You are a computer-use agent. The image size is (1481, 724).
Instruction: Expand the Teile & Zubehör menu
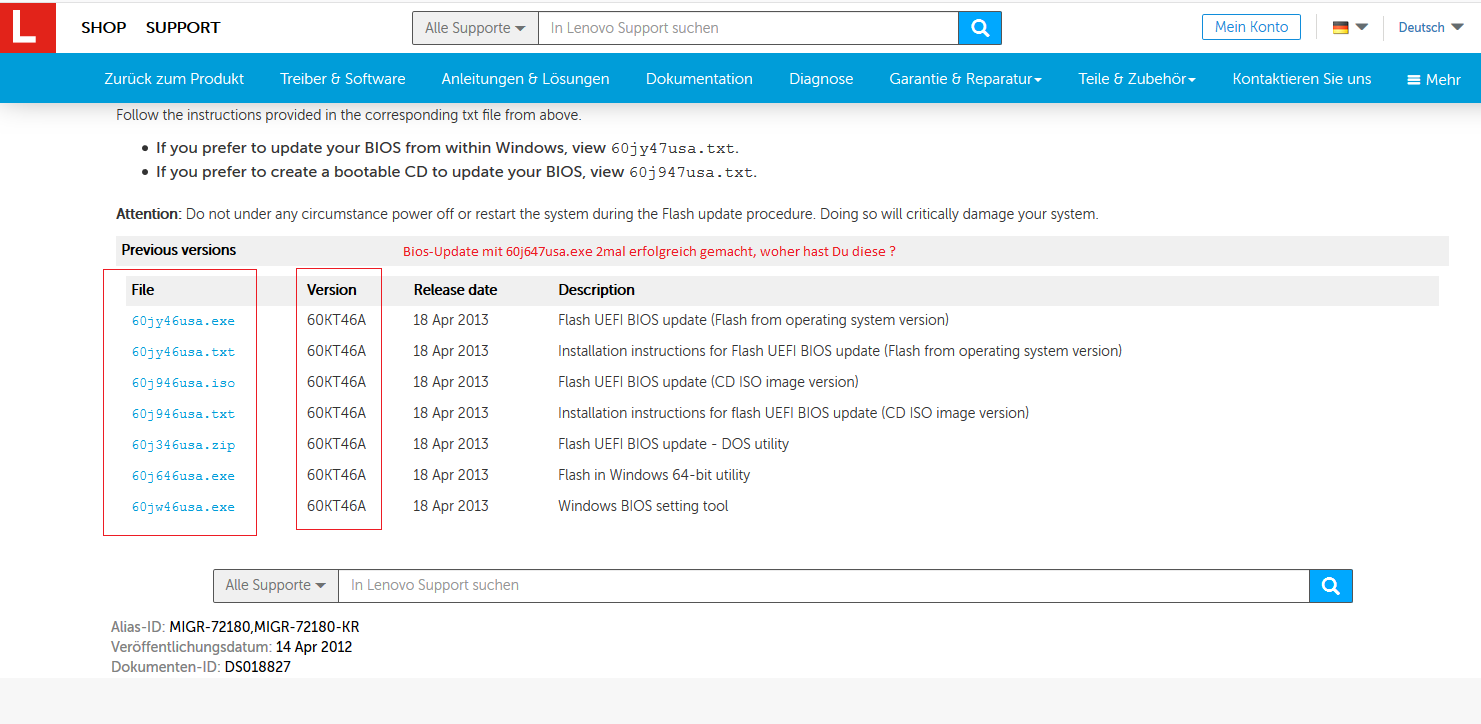1137,79
